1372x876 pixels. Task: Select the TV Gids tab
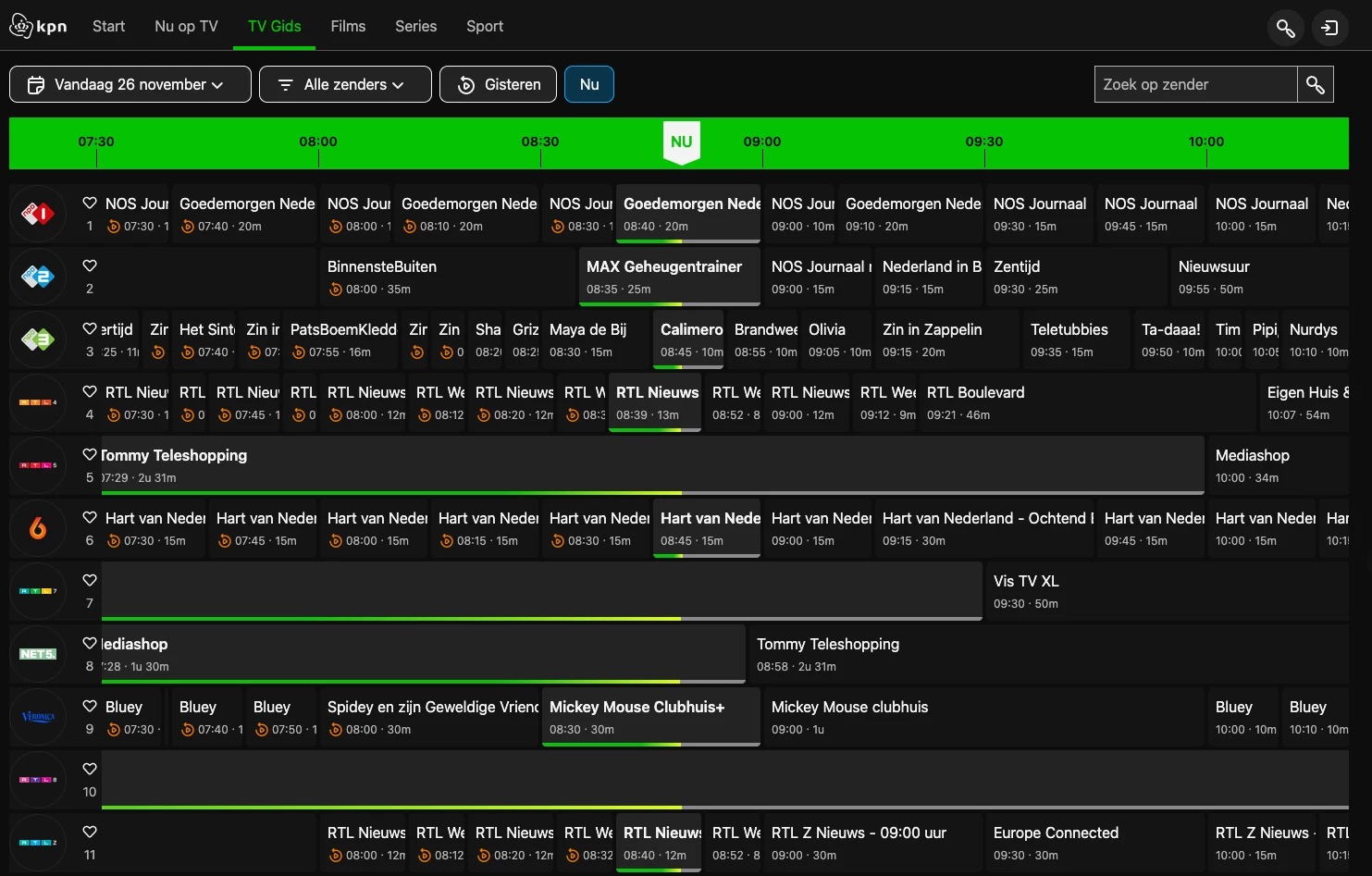[275, 26]
